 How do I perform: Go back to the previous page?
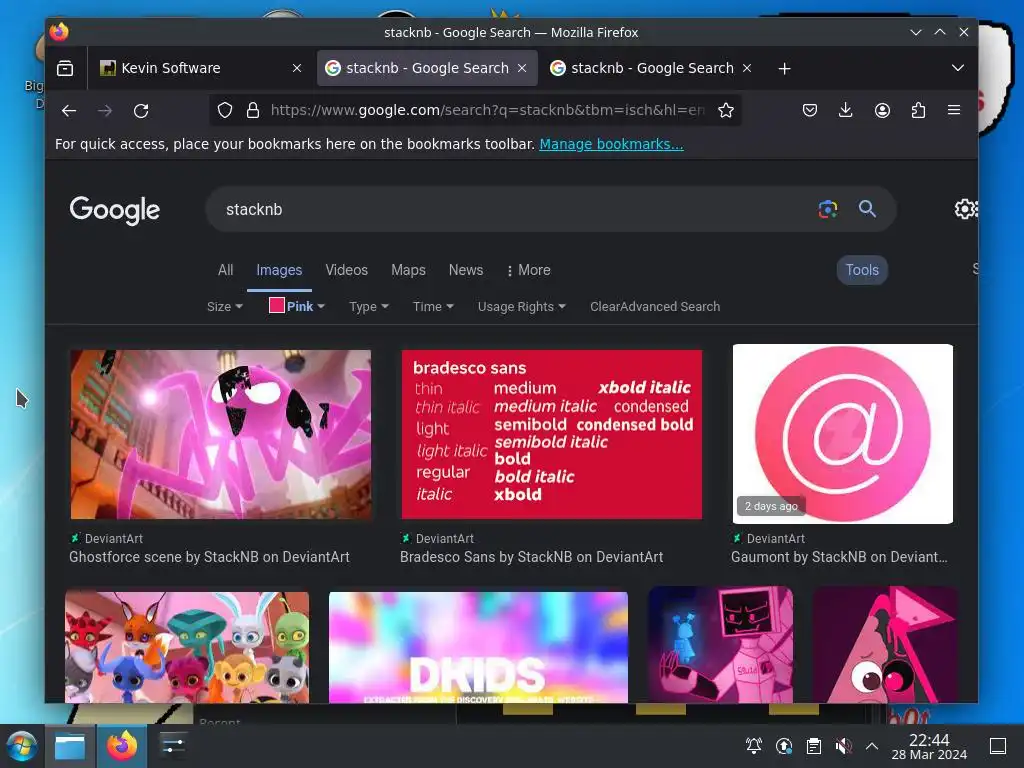click(x=69, y=110)
